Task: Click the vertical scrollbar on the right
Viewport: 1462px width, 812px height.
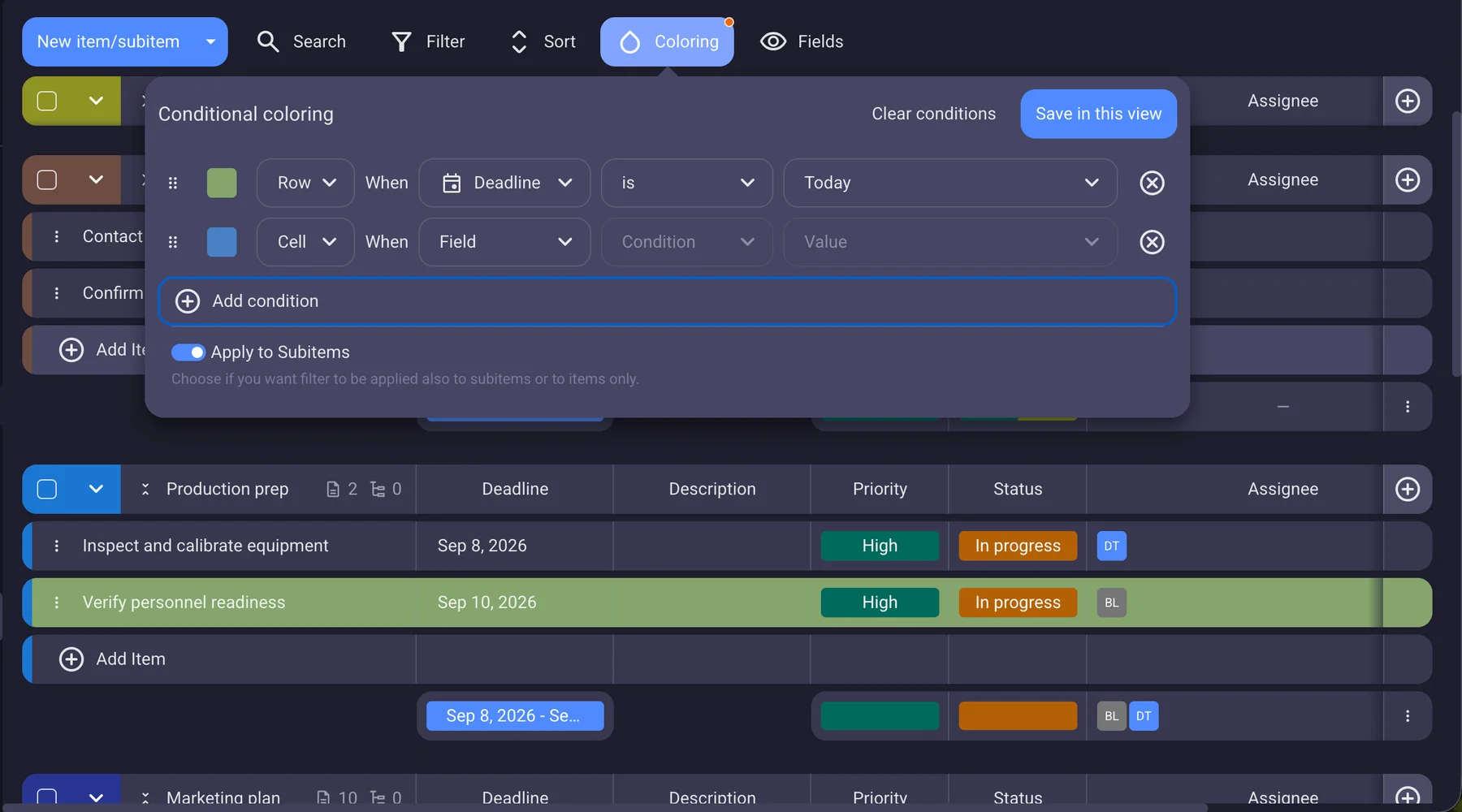Action: pos(1456,244)
